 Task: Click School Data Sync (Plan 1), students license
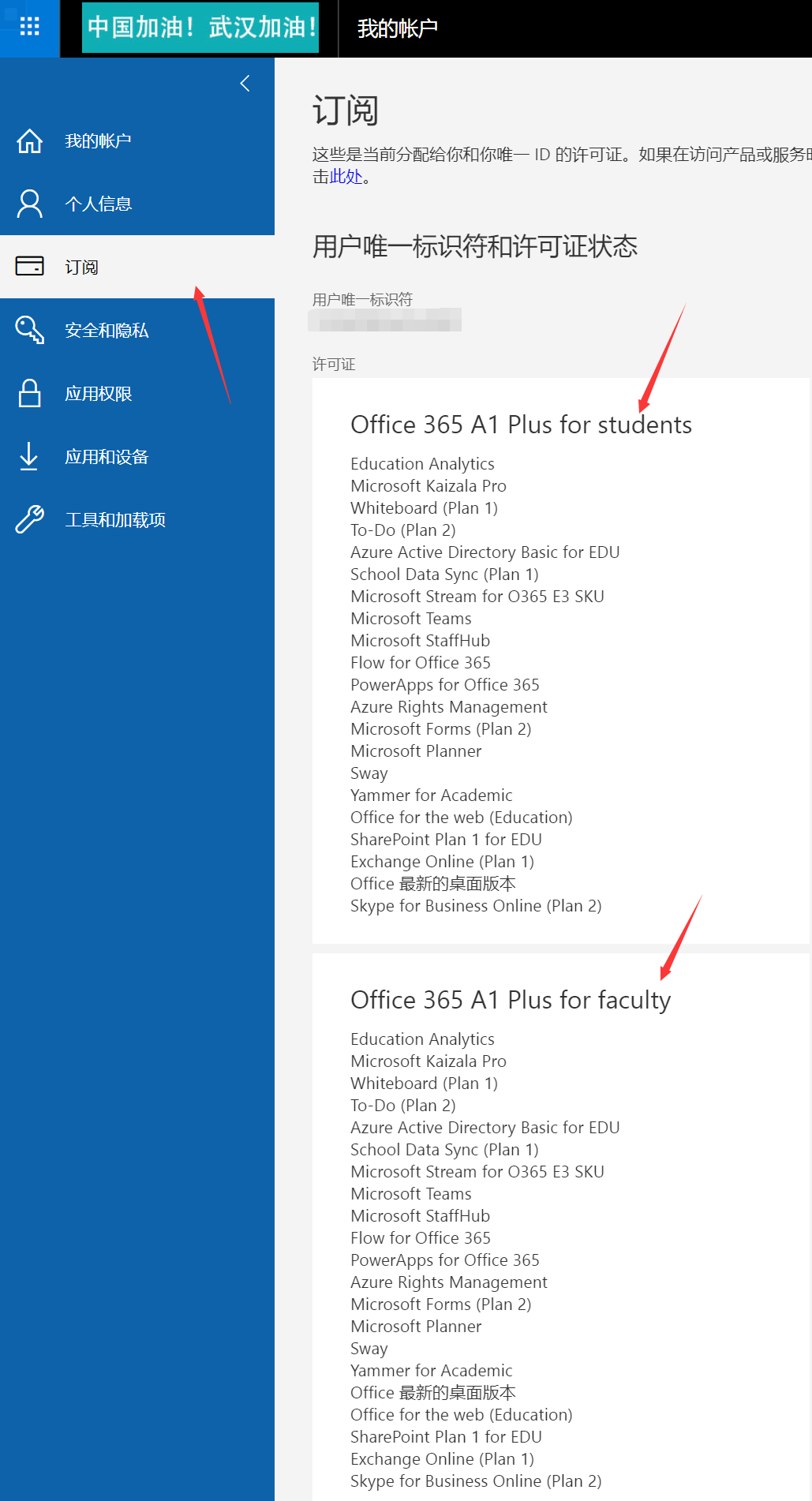[x=444, y=575]
